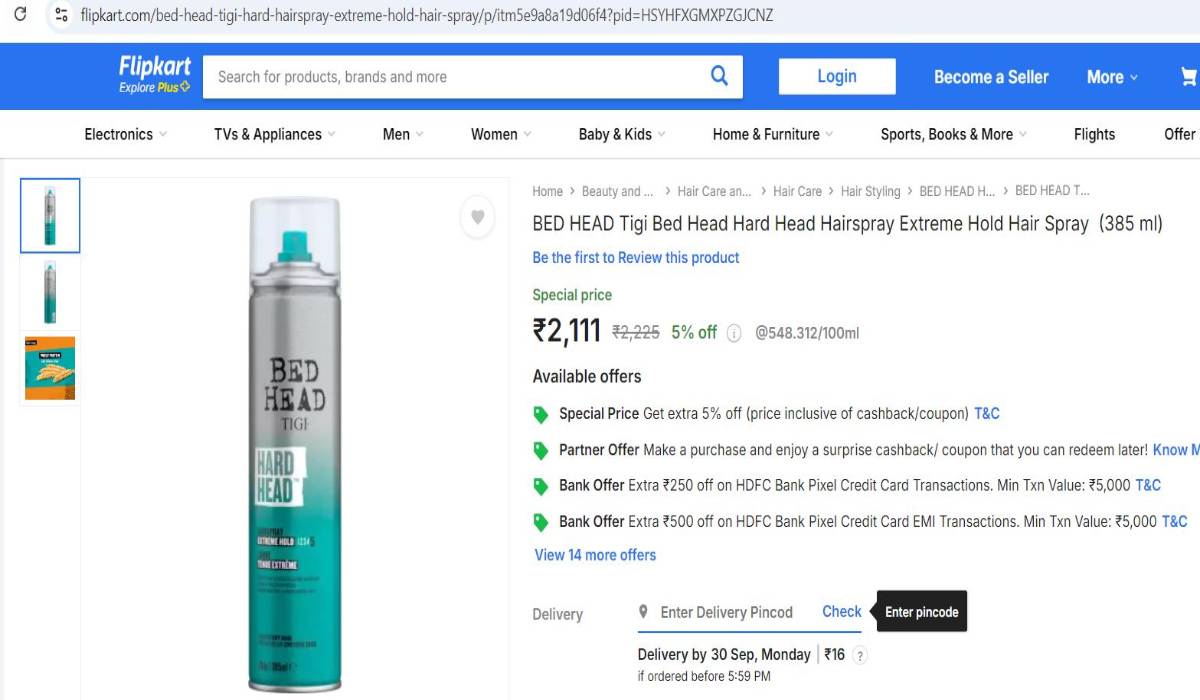The image size is (1200, 700).
Task: Click the delivery charge help icon
Action: point(859,656)
